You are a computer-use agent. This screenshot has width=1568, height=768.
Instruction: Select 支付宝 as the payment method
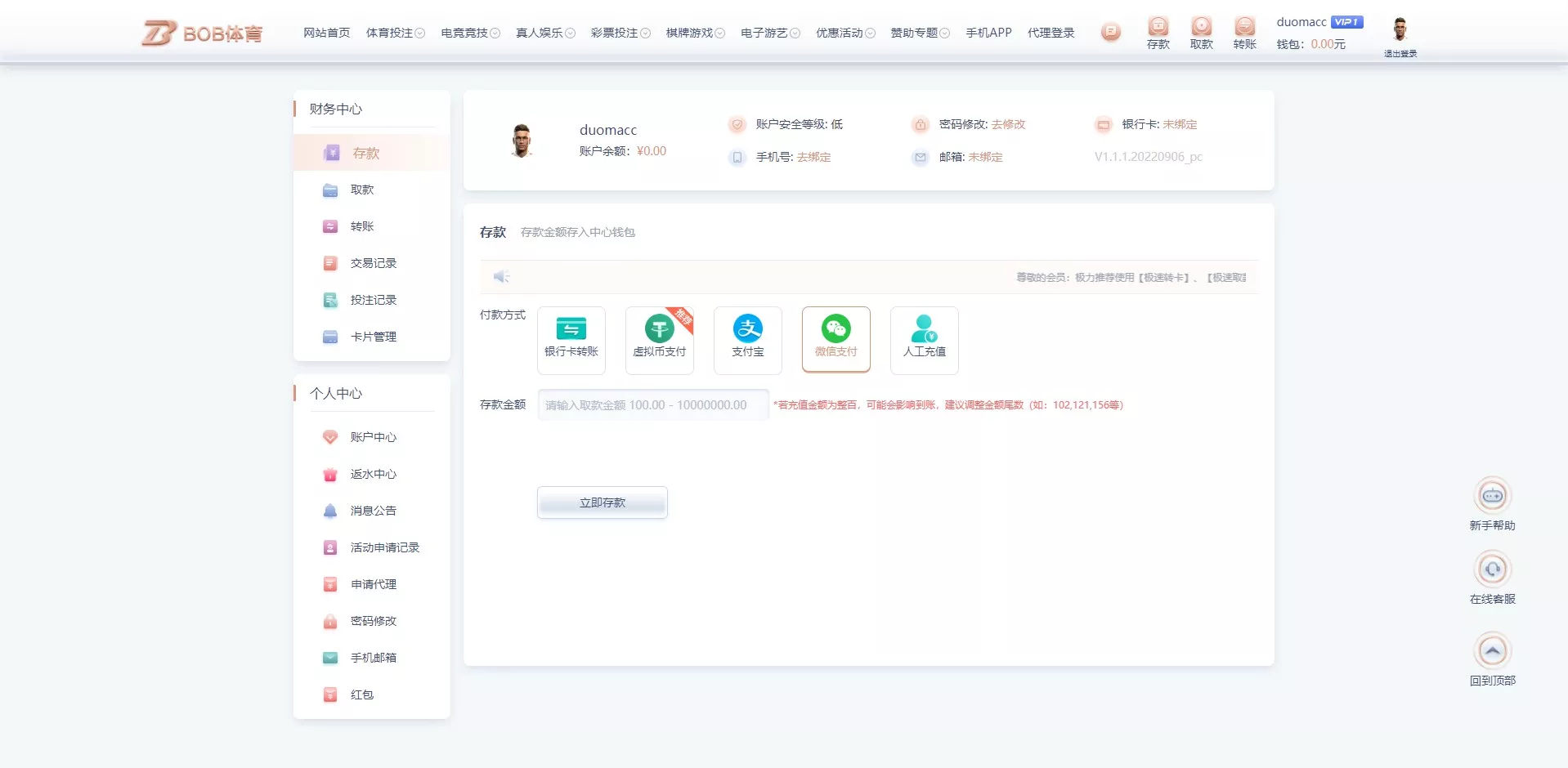[x=747, y=340]
